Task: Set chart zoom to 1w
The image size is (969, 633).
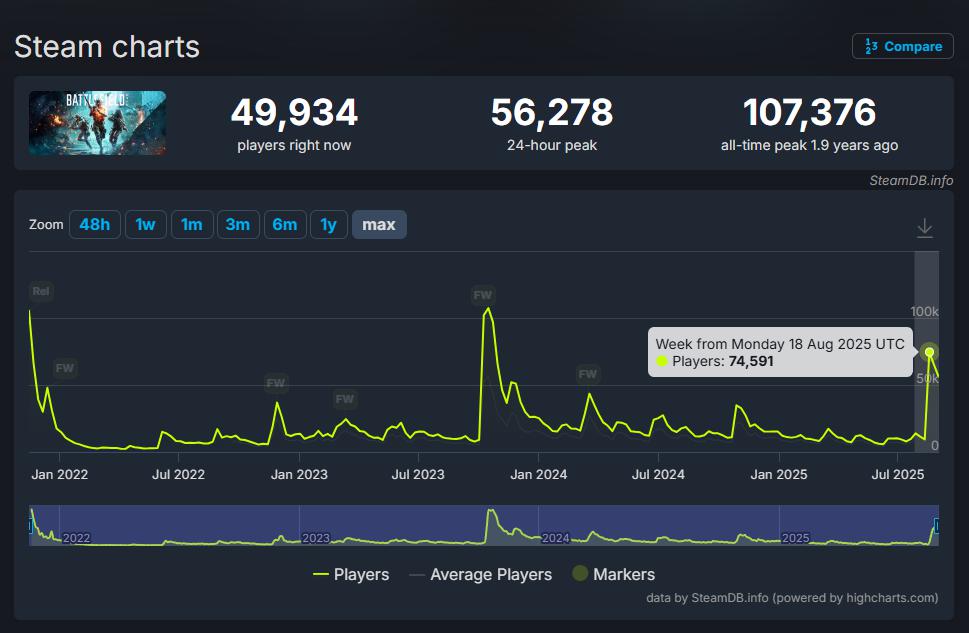Action: (x=145, y=224)
